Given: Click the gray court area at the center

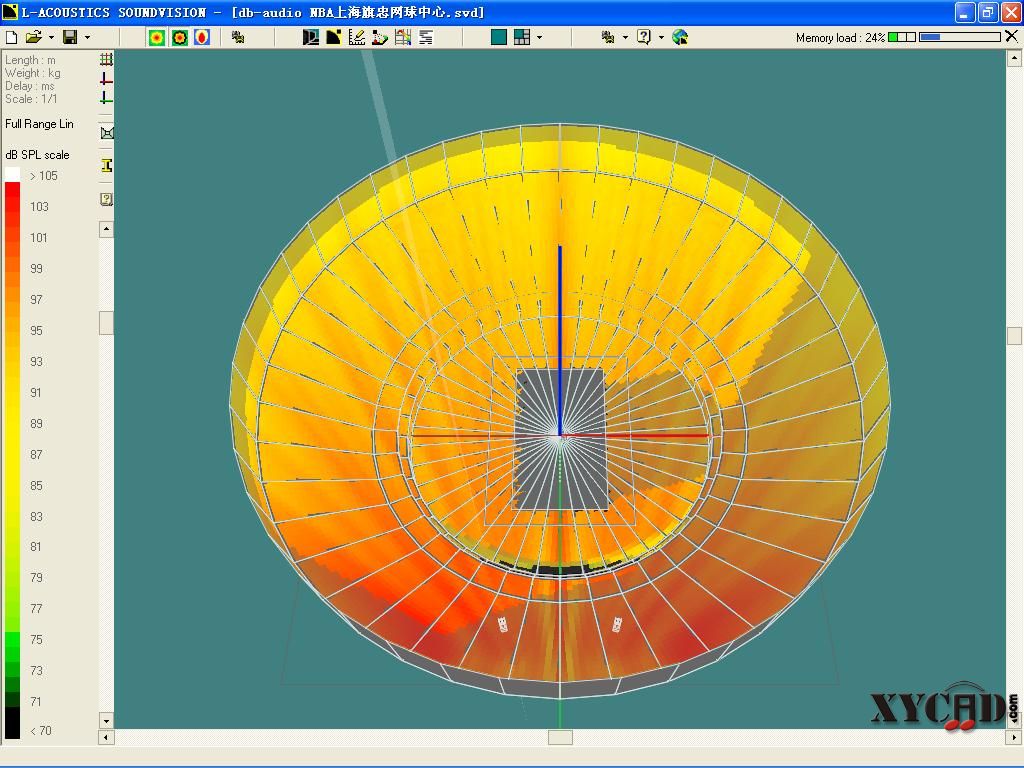Looking at the screenshot, I should [x=560, y=440].
